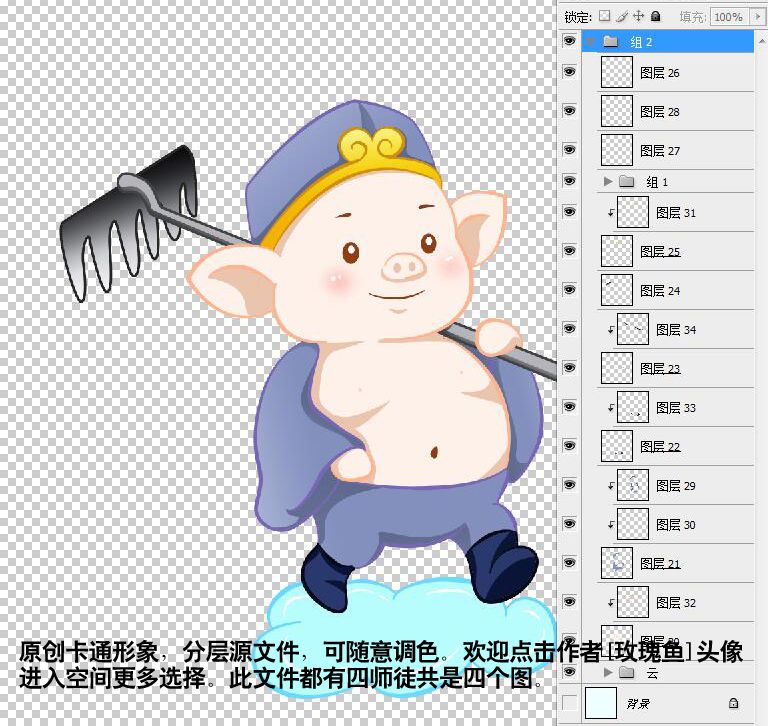Hide 图层 34 with its eye icon
This screenshot has width=768, height=726.
point(569,328)
